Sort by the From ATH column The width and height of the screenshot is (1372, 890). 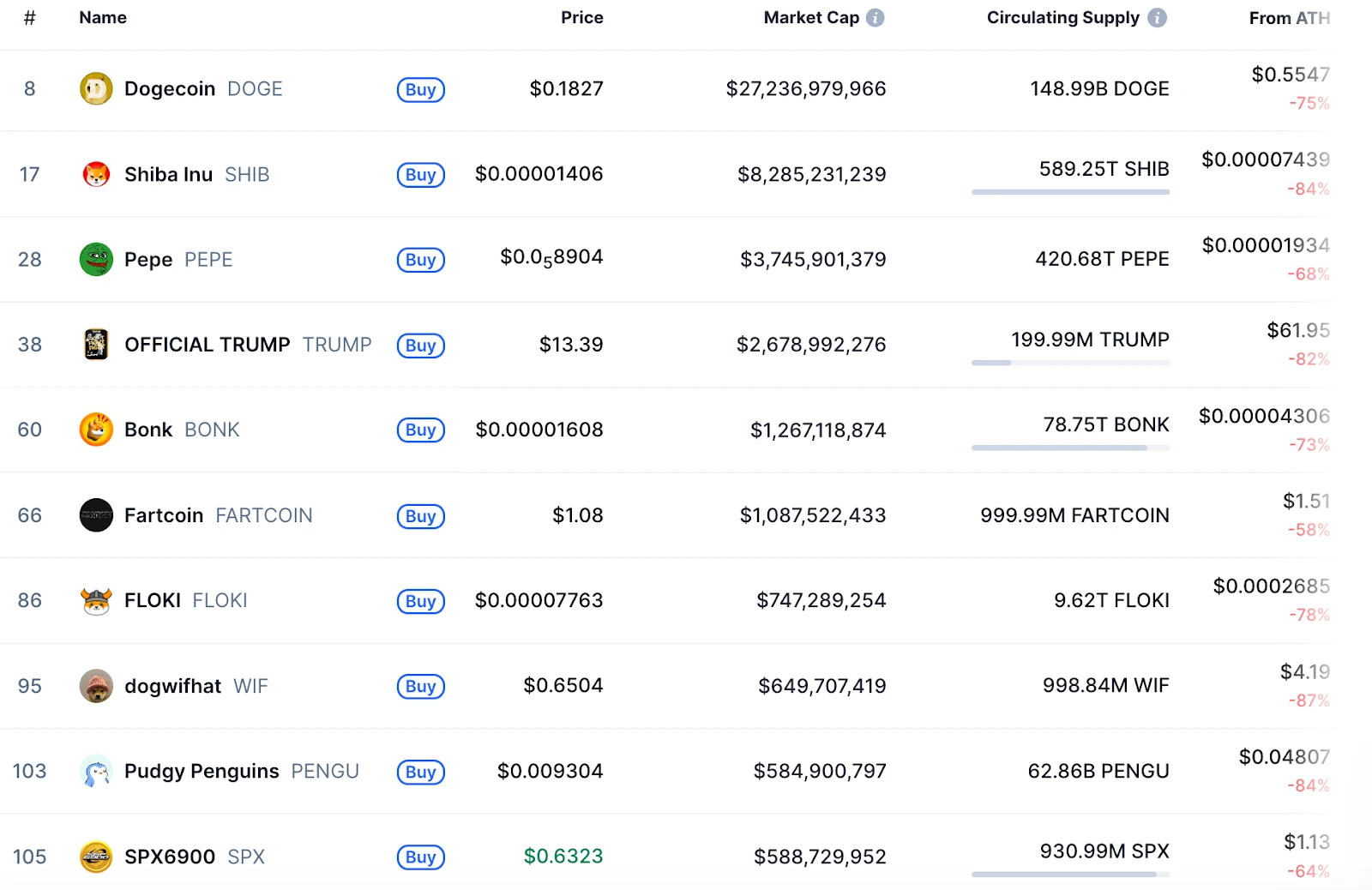(1290, 18)
